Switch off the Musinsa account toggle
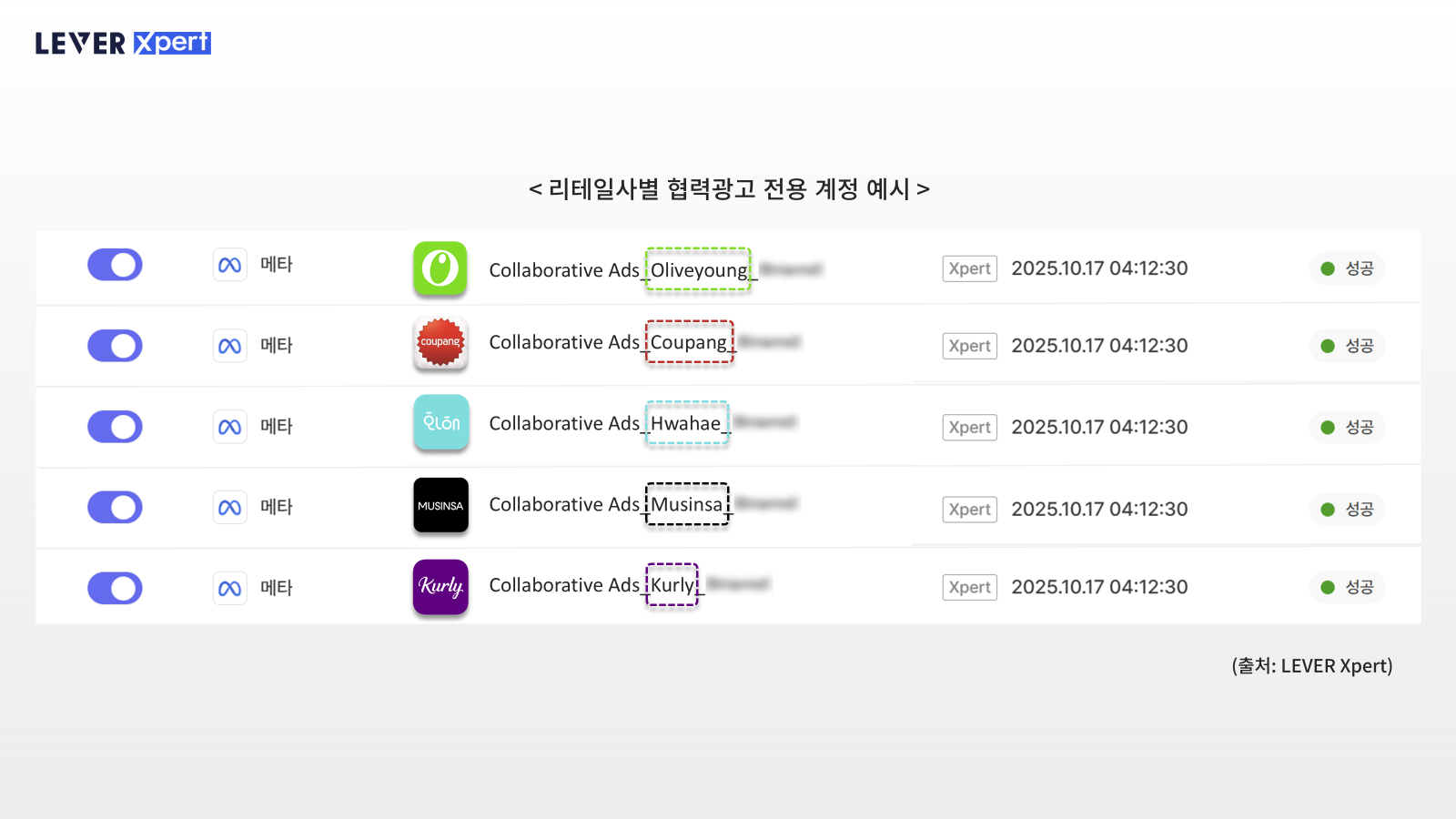 click(115, 508)
